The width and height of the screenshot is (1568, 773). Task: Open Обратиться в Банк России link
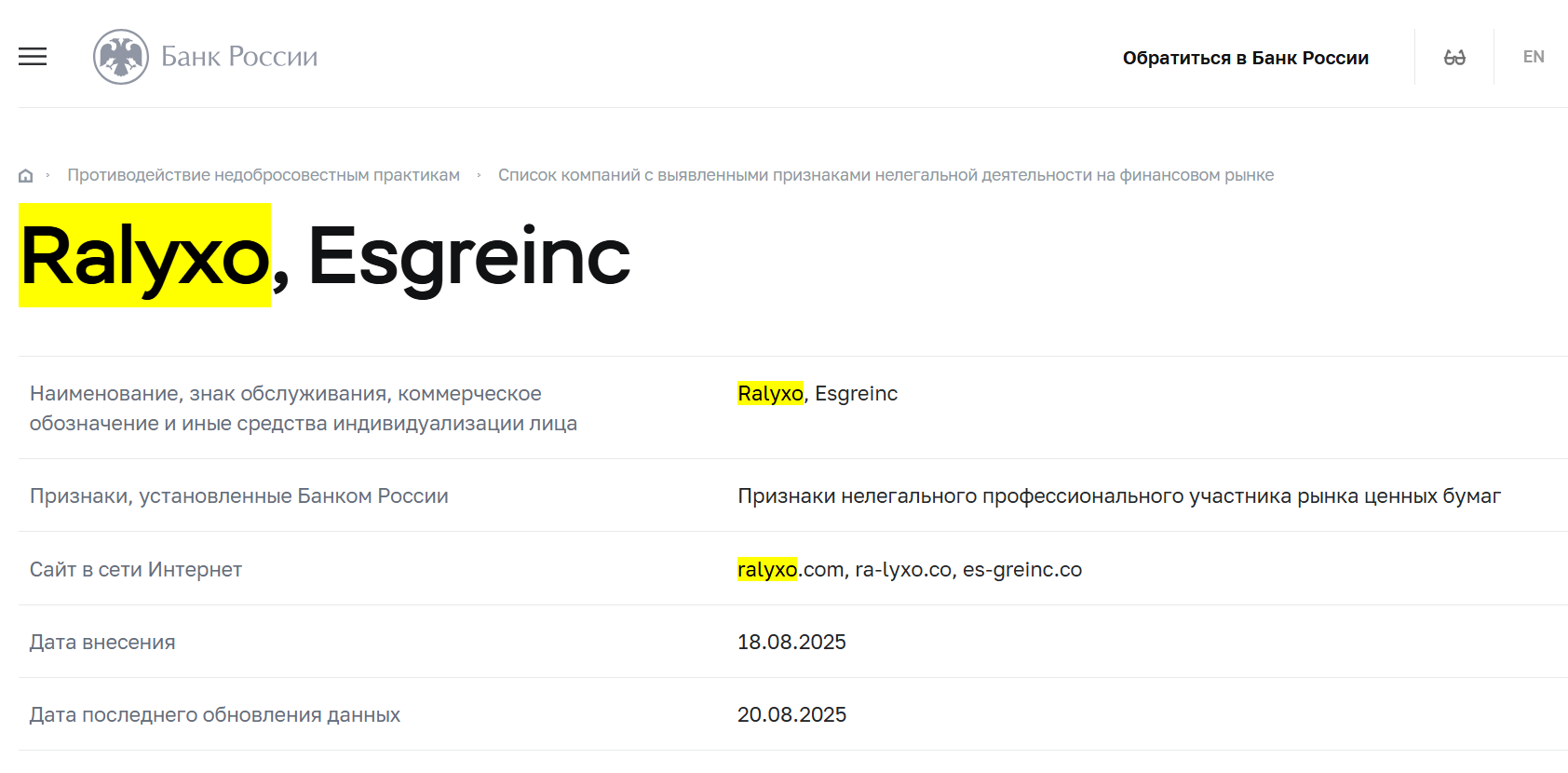[1246, 58]
